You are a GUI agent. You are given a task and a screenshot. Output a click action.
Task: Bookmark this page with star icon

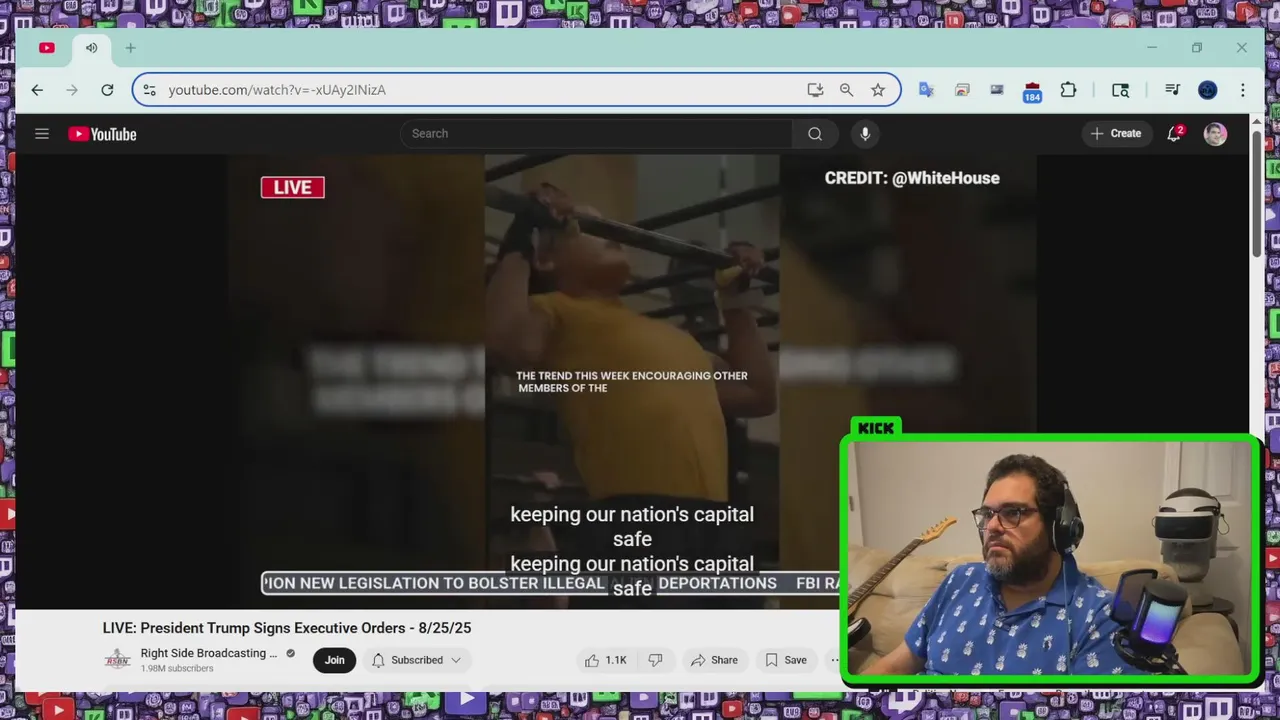[x=878, y=90]
